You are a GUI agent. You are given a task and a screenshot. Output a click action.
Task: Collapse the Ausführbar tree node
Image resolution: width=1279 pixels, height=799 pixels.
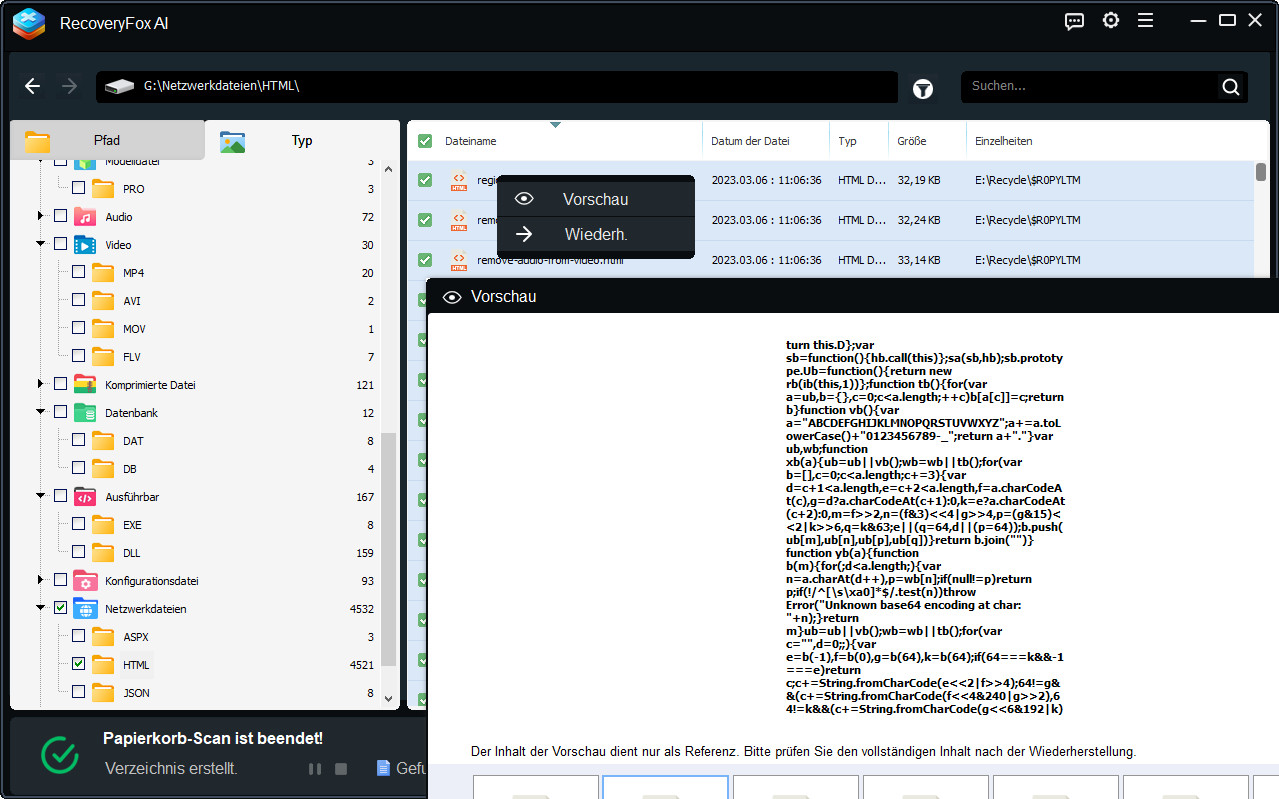41,497
